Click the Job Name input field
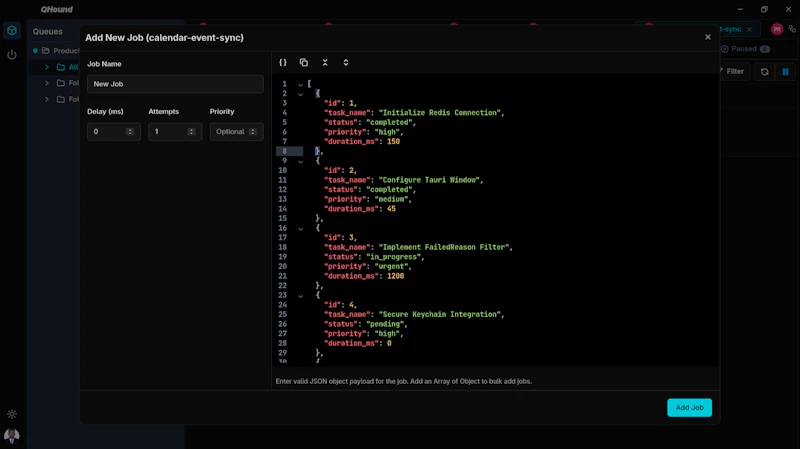The image size is (800, 449). coord(175,84)
